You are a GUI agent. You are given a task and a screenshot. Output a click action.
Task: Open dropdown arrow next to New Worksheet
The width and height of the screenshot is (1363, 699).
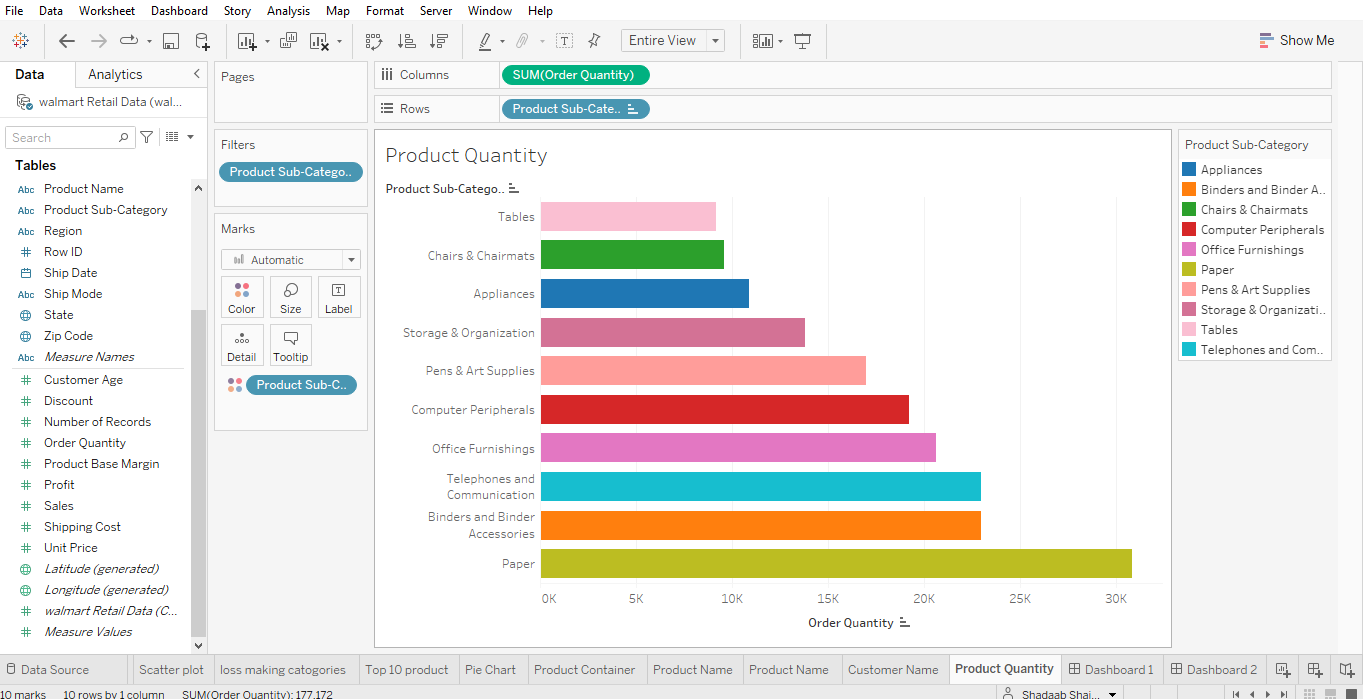click(267, 41)
